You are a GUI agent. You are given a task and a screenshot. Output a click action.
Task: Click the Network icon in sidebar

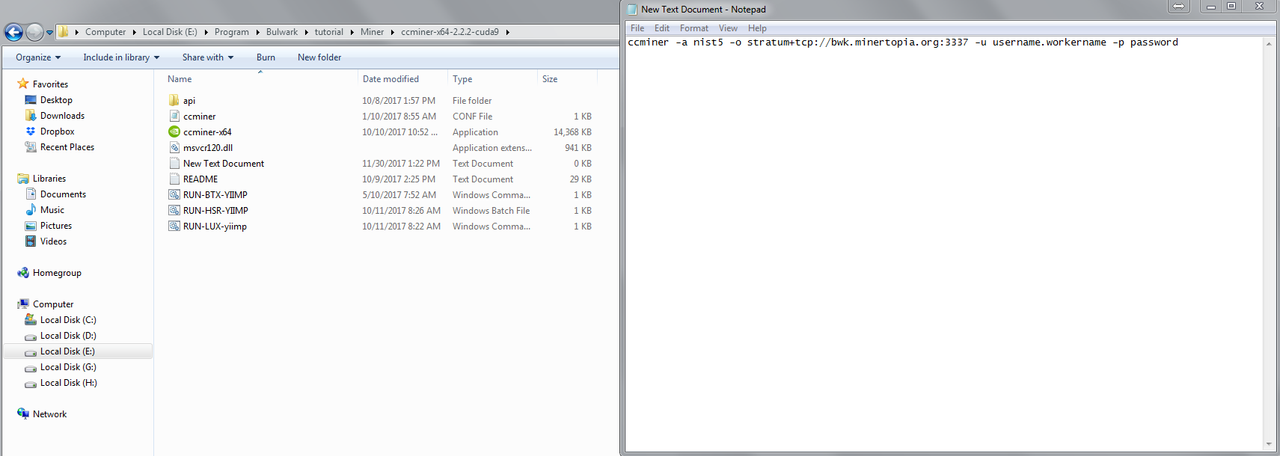point(24,414)
